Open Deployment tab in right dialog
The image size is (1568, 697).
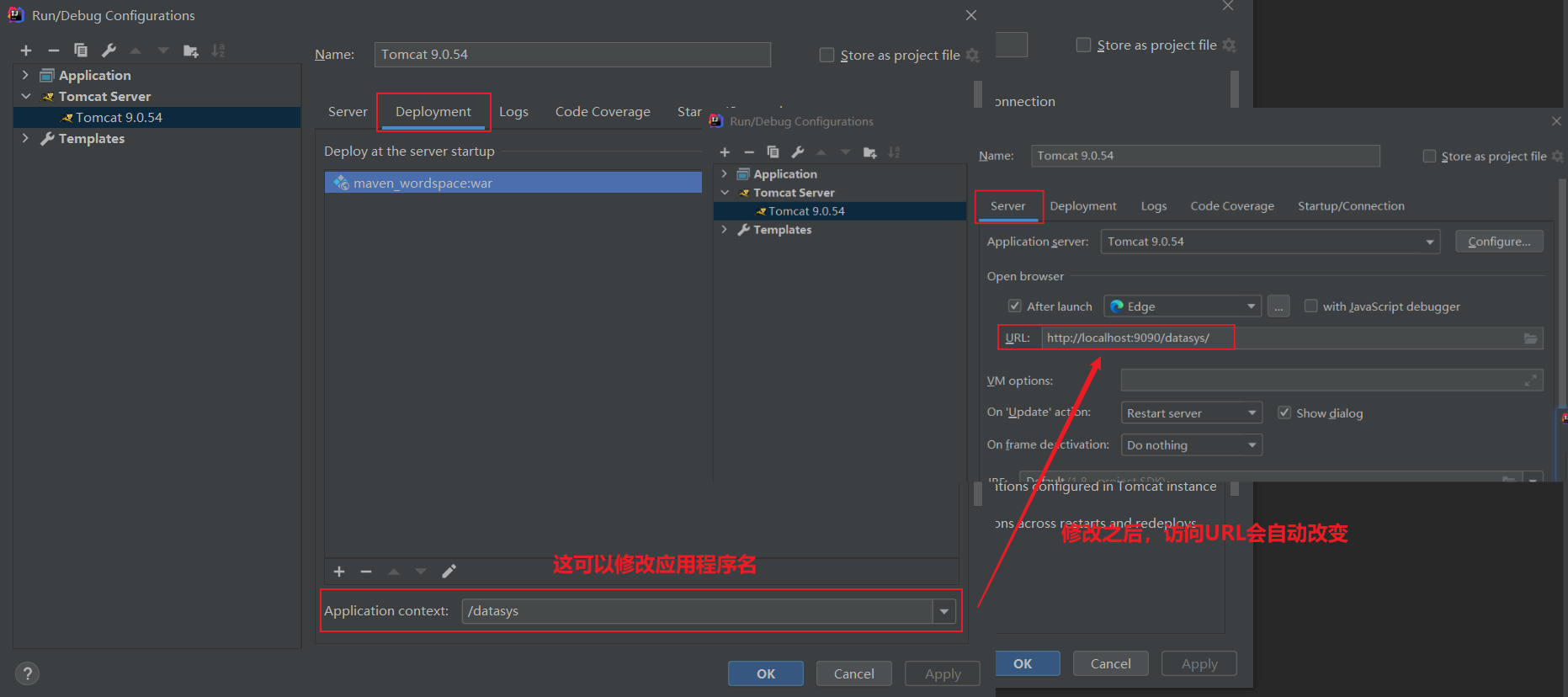[1083, 206]
